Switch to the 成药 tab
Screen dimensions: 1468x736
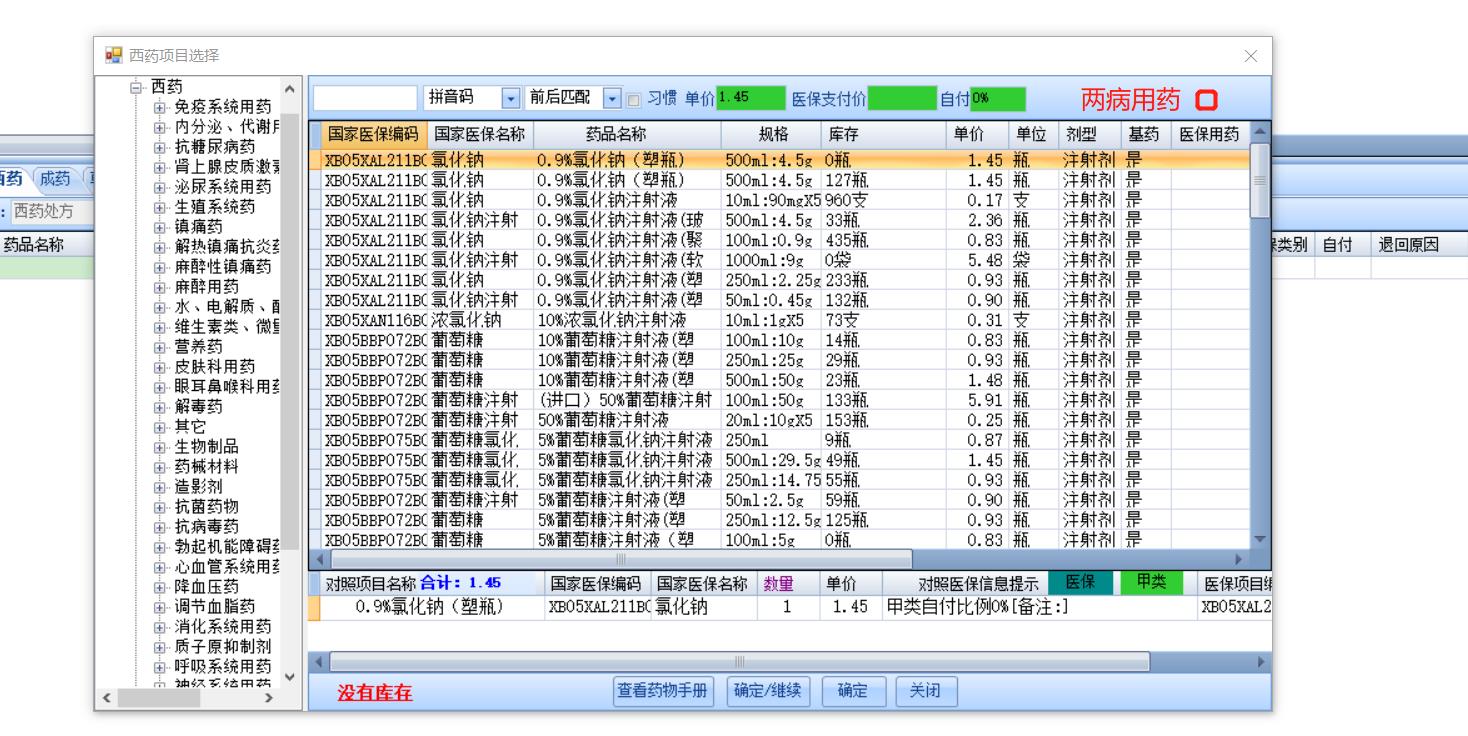(x=55, y=179)
